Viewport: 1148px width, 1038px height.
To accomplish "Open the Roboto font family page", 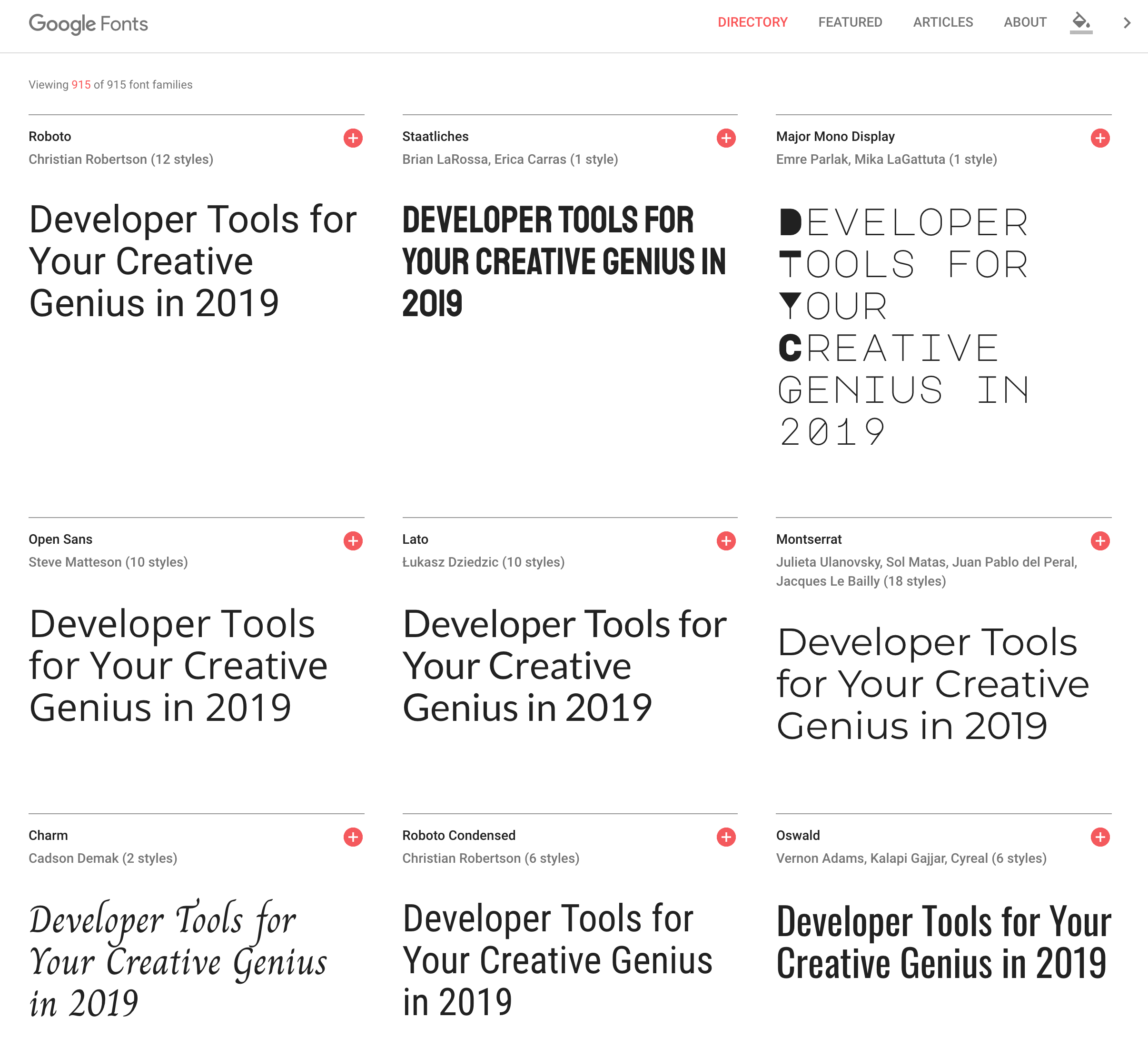I will tap(49, 136).
